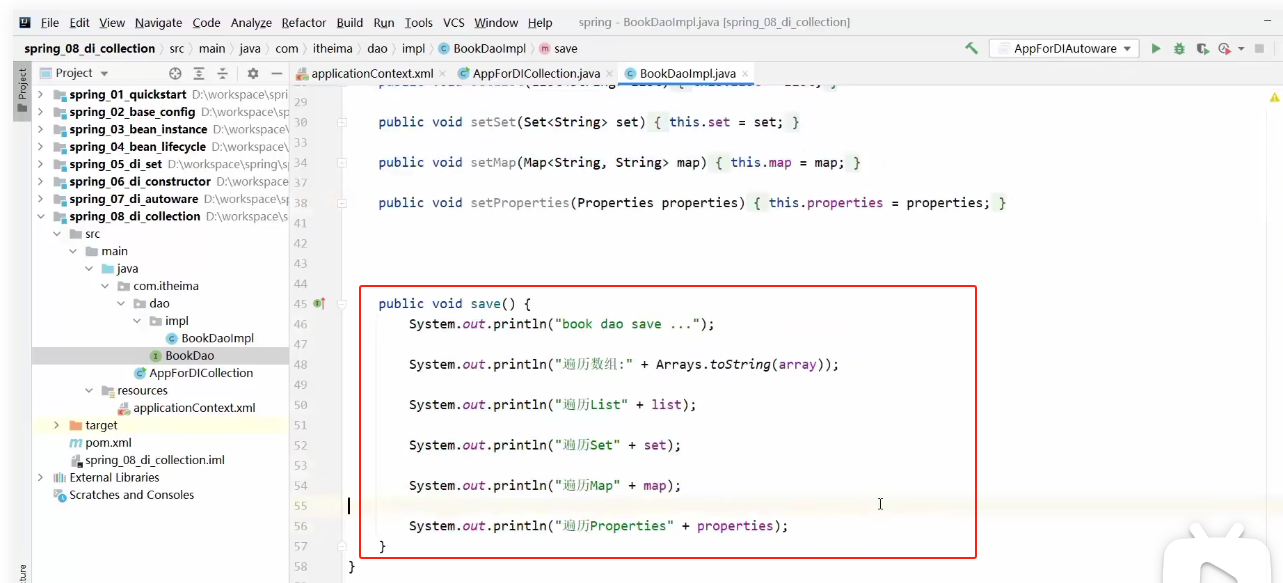Image resolution: width=1283 pixels, height=583 pixels.
Task: Hide the Project panel with minus icon
Action: [277, 73]
